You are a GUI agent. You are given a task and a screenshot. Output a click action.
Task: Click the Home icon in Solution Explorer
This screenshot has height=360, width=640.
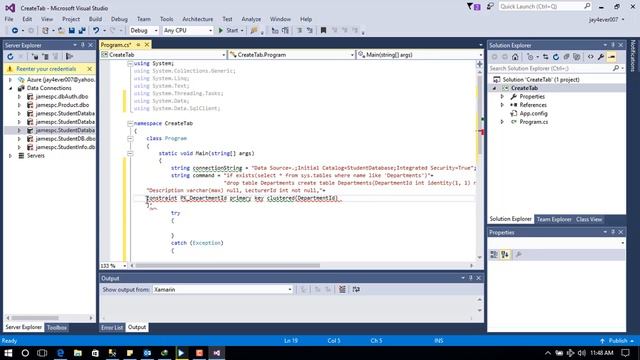point(515,57)
